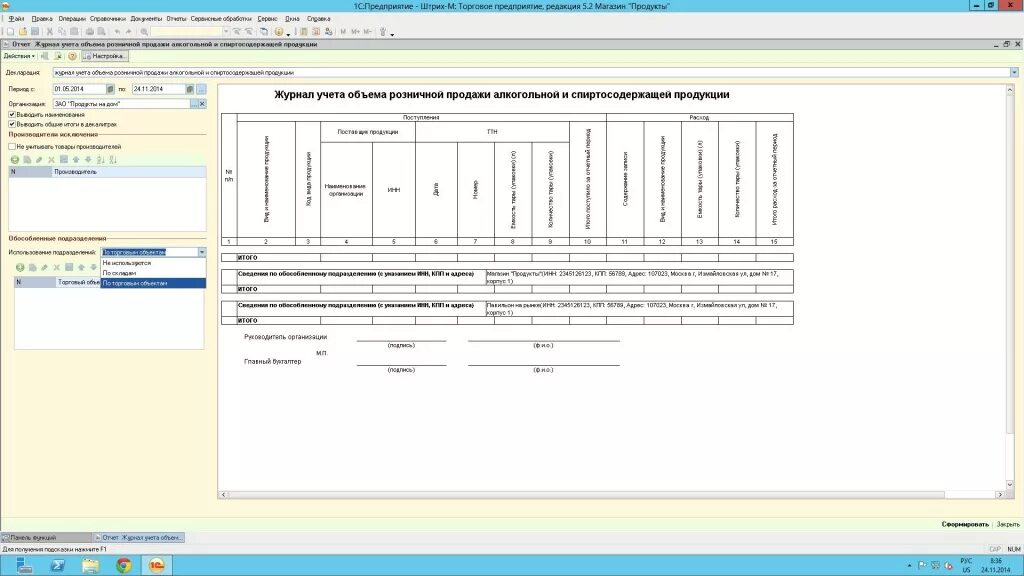Open File Explorer from the taskbar
The width and height of the screenshot is (1024, 576).
91,565
